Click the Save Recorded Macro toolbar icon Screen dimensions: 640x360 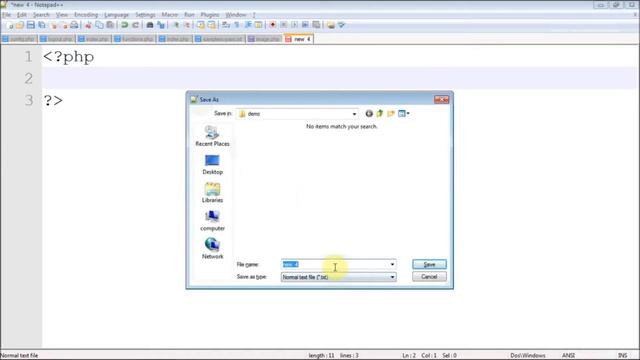316,25
